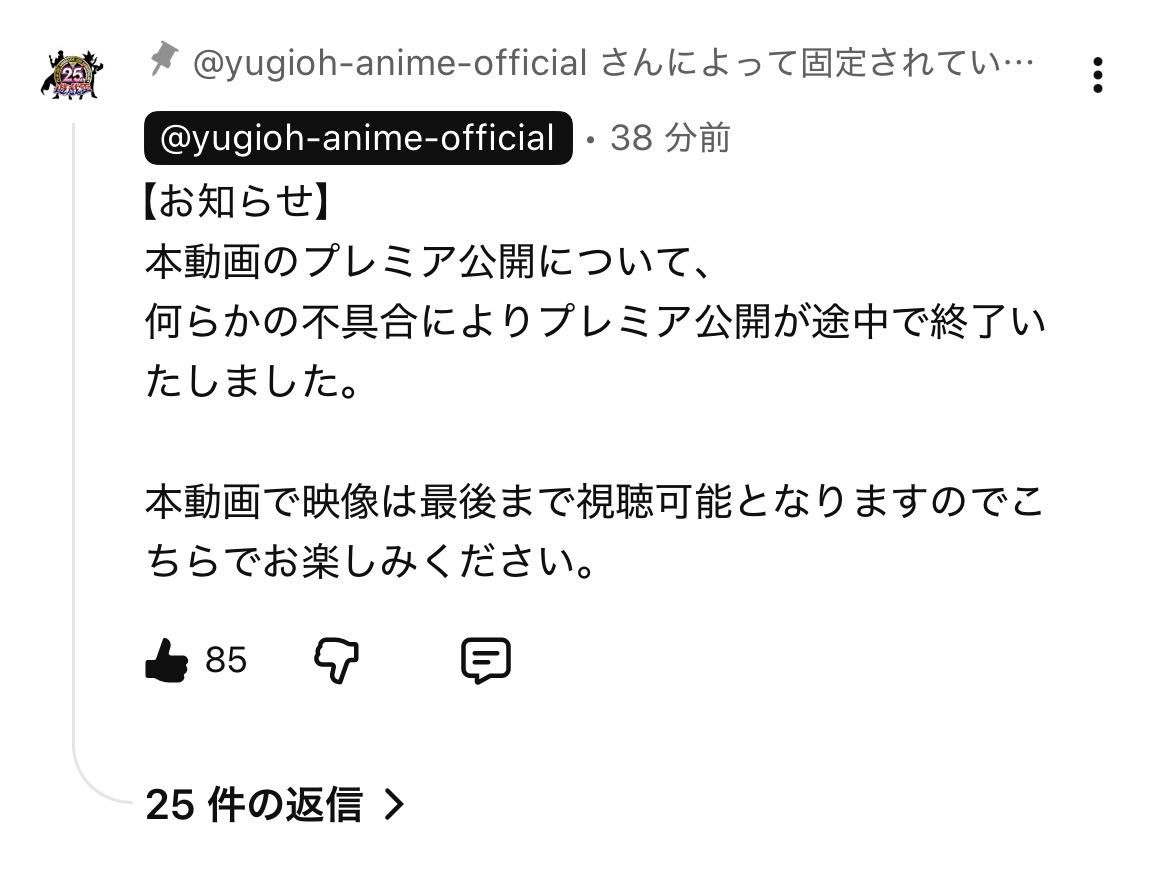
Task: Click the さんによって固定されてい… pinned header
Action: click(x=817, y=63)
